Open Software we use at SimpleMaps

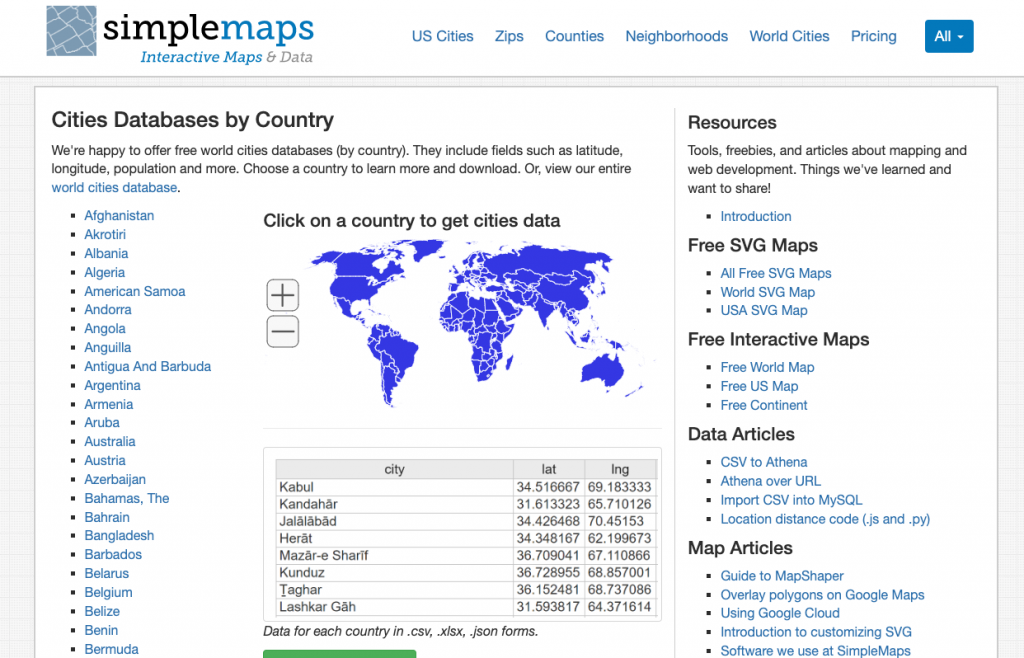(815, 650)
